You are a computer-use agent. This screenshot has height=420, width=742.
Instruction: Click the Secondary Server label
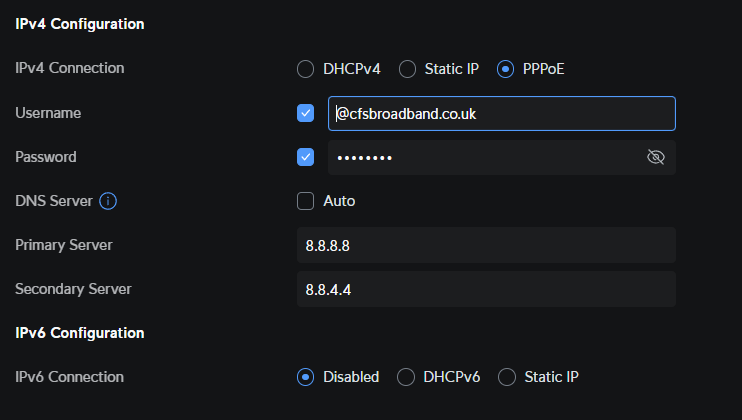tap(73, 289)
